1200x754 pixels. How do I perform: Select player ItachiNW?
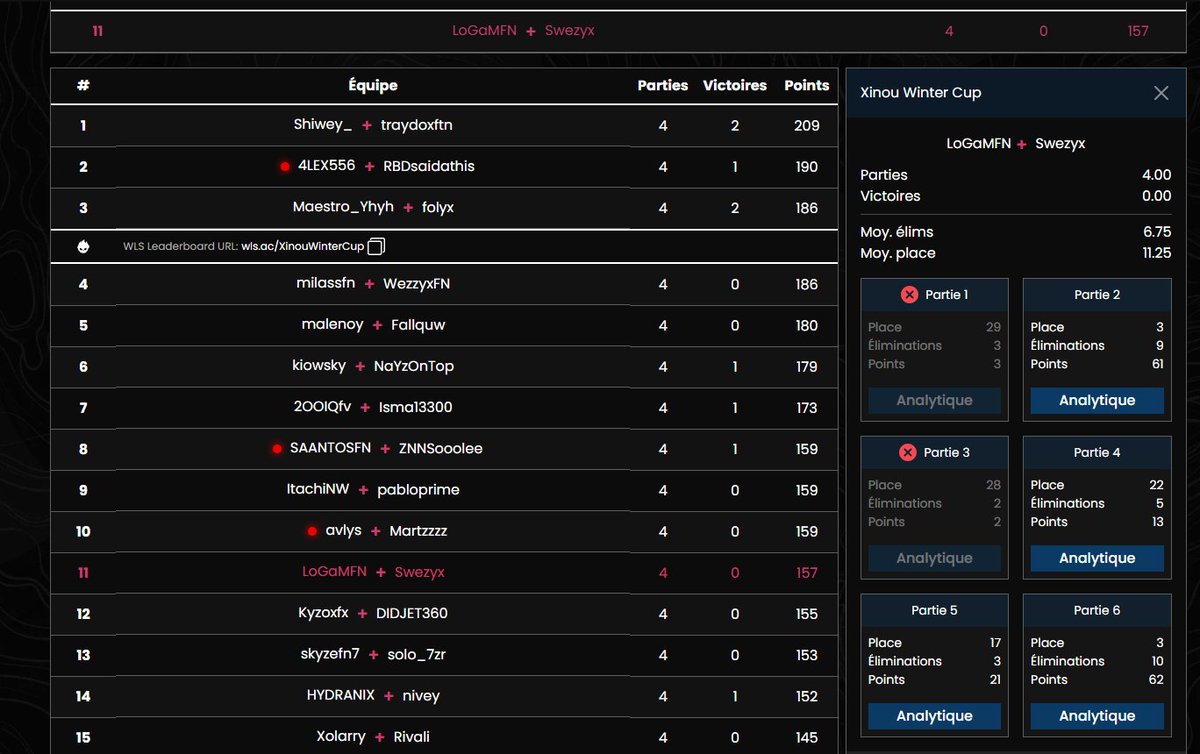point(318,490)
